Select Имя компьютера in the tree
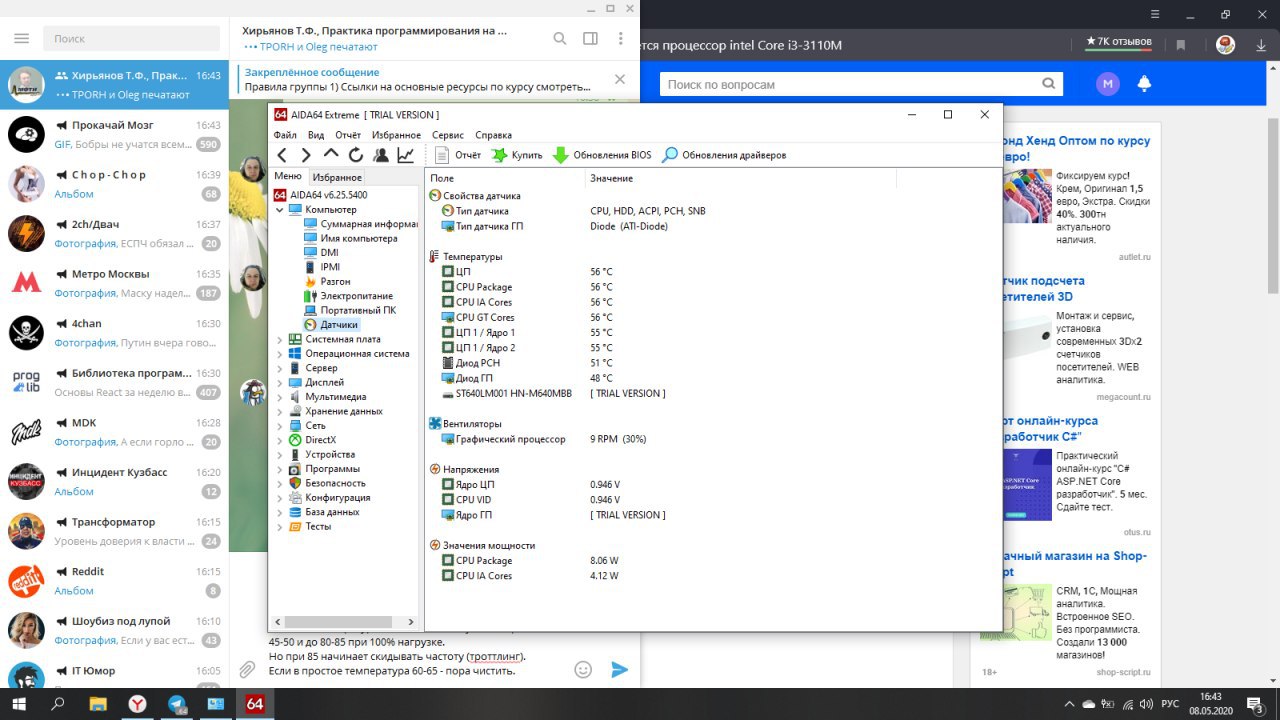 point(351,238)
